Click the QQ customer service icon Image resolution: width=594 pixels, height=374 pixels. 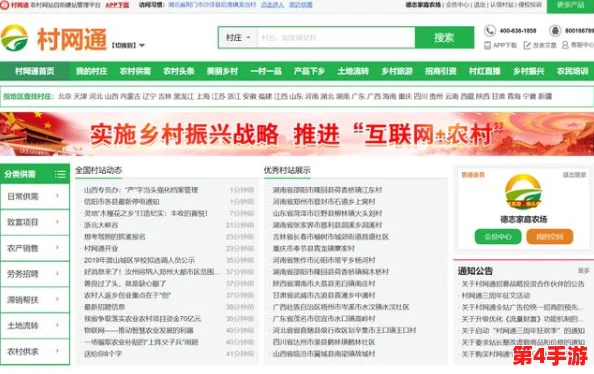pos(555,30)
